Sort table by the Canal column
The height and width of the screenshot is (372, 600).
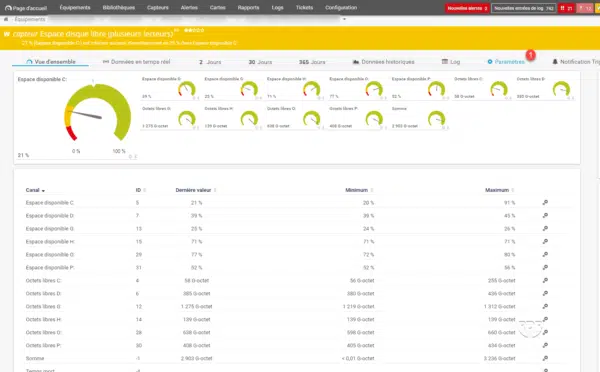pyautogui.click(x=35, y=190)
